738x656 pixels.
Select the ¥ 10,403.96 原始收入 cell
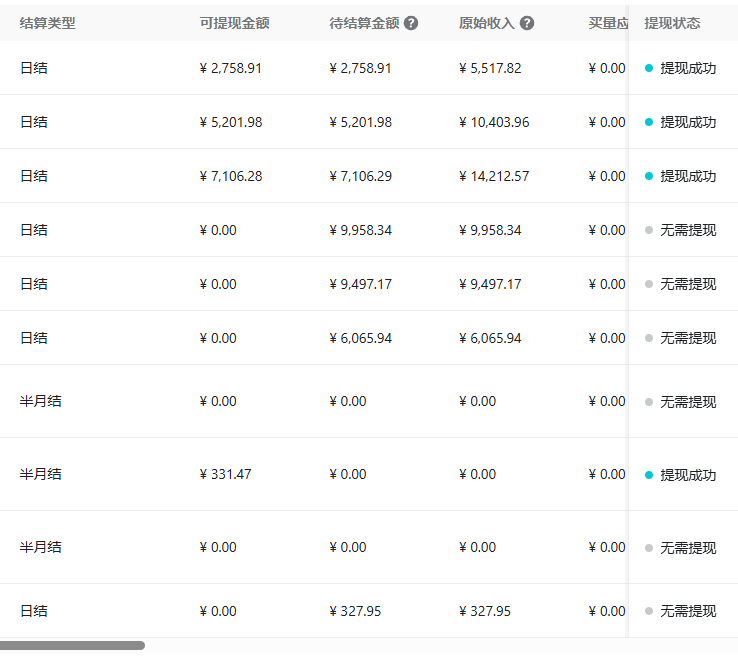[x=494, y=122]
